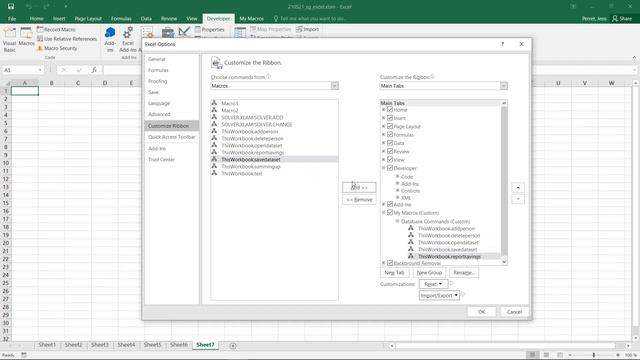Click Record Macro in ribbon
640x360 pixels.
(x=56, y=29)
